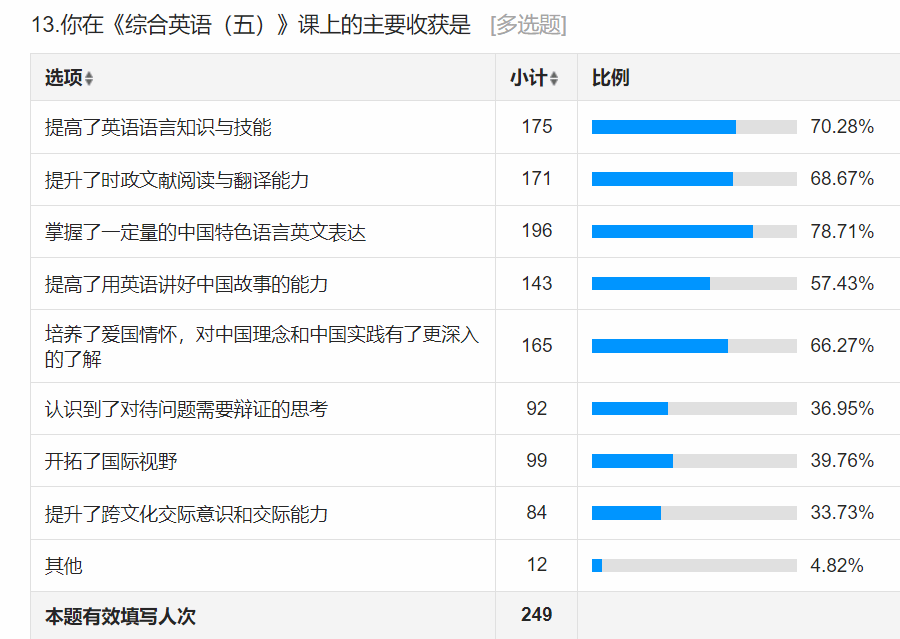Click the 其他 option row label

click(64, 566)
